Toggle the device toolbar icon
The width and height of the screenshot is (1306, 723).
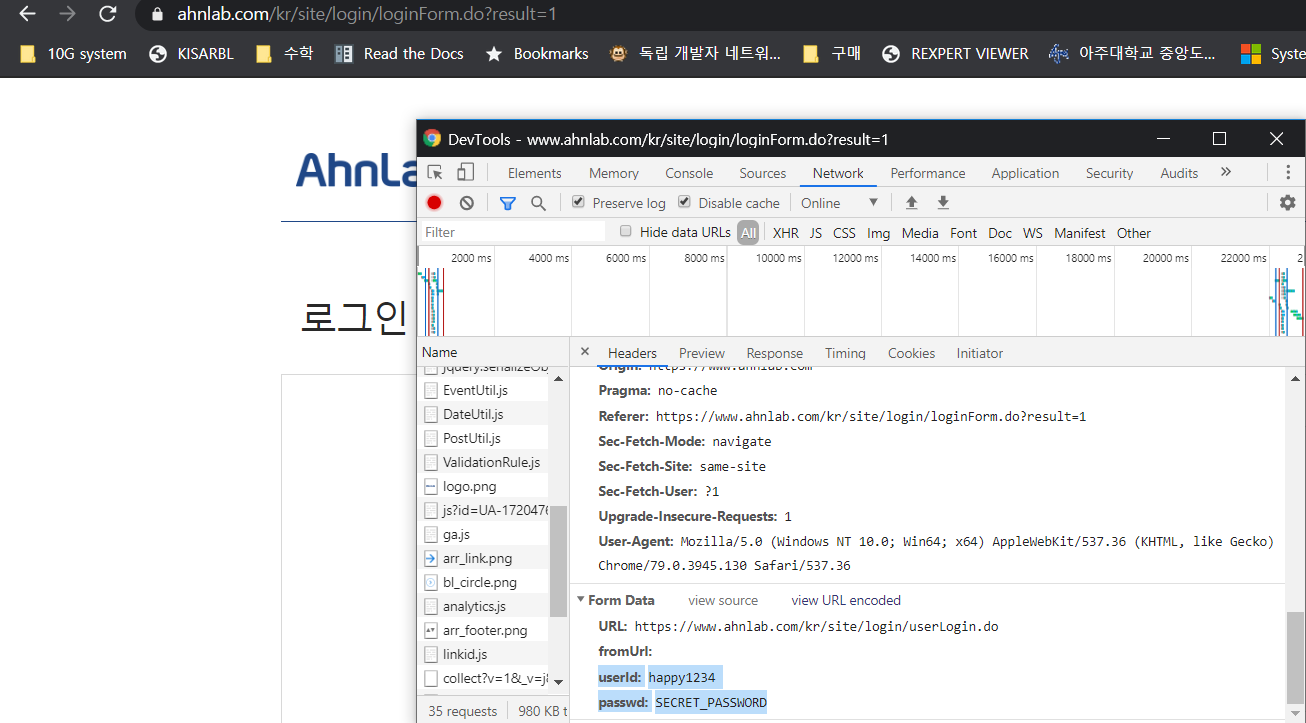pos(466,172)
